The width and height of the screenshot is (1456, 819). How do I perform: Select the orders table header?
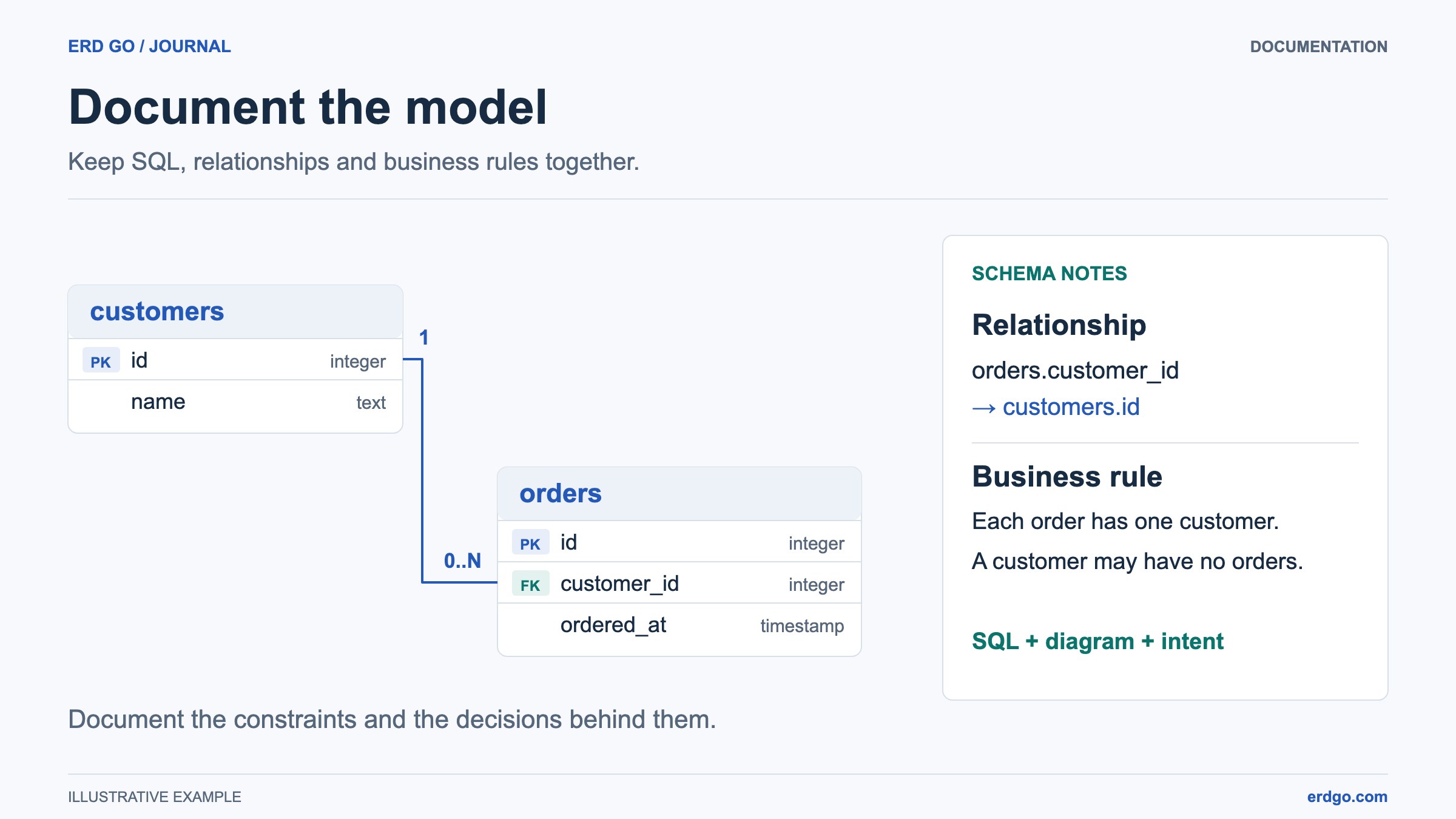[x=679, y=494]
